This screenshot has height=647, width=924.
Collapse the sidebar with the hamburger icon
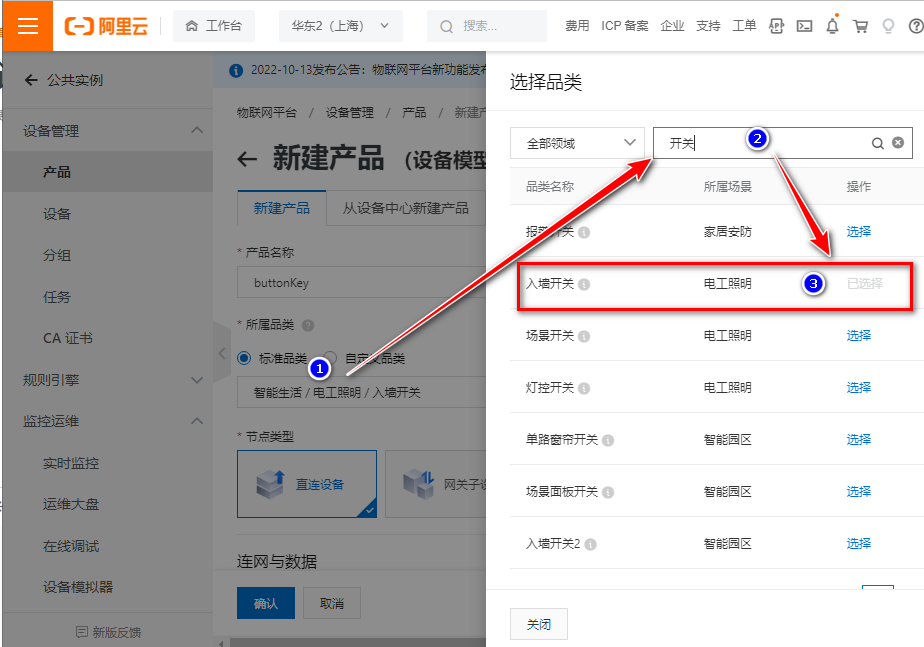(x=26, y=26)
